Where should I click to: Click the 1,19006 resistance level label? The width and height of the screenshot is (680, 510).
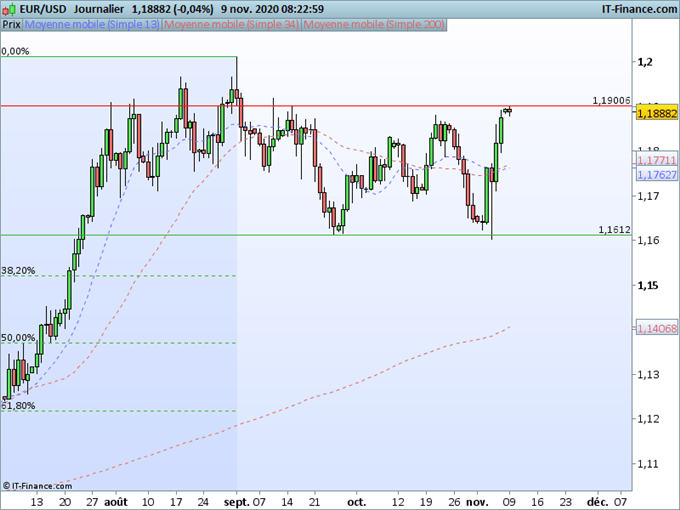(x=611, y=101)
